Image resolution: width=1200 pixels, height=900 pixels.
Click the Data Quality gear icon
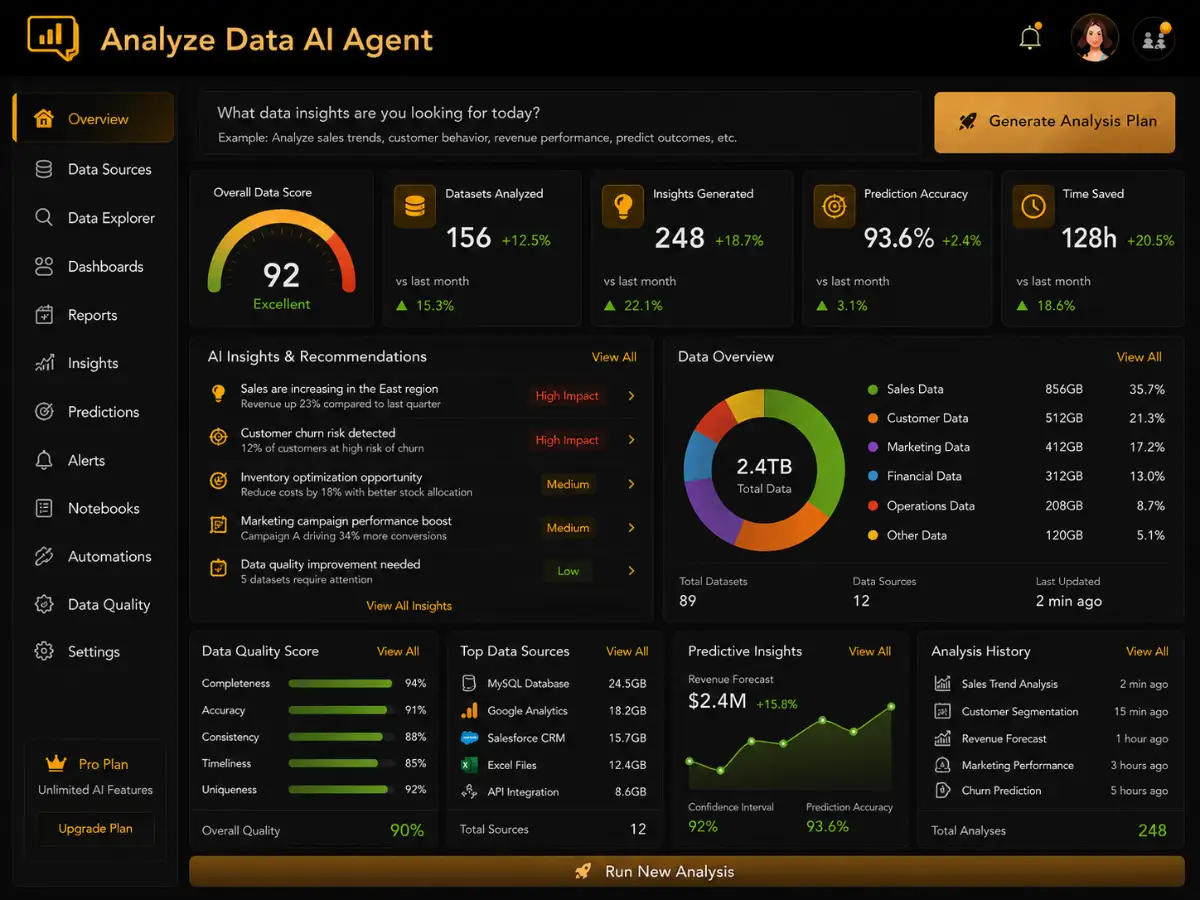coord(44,604)
